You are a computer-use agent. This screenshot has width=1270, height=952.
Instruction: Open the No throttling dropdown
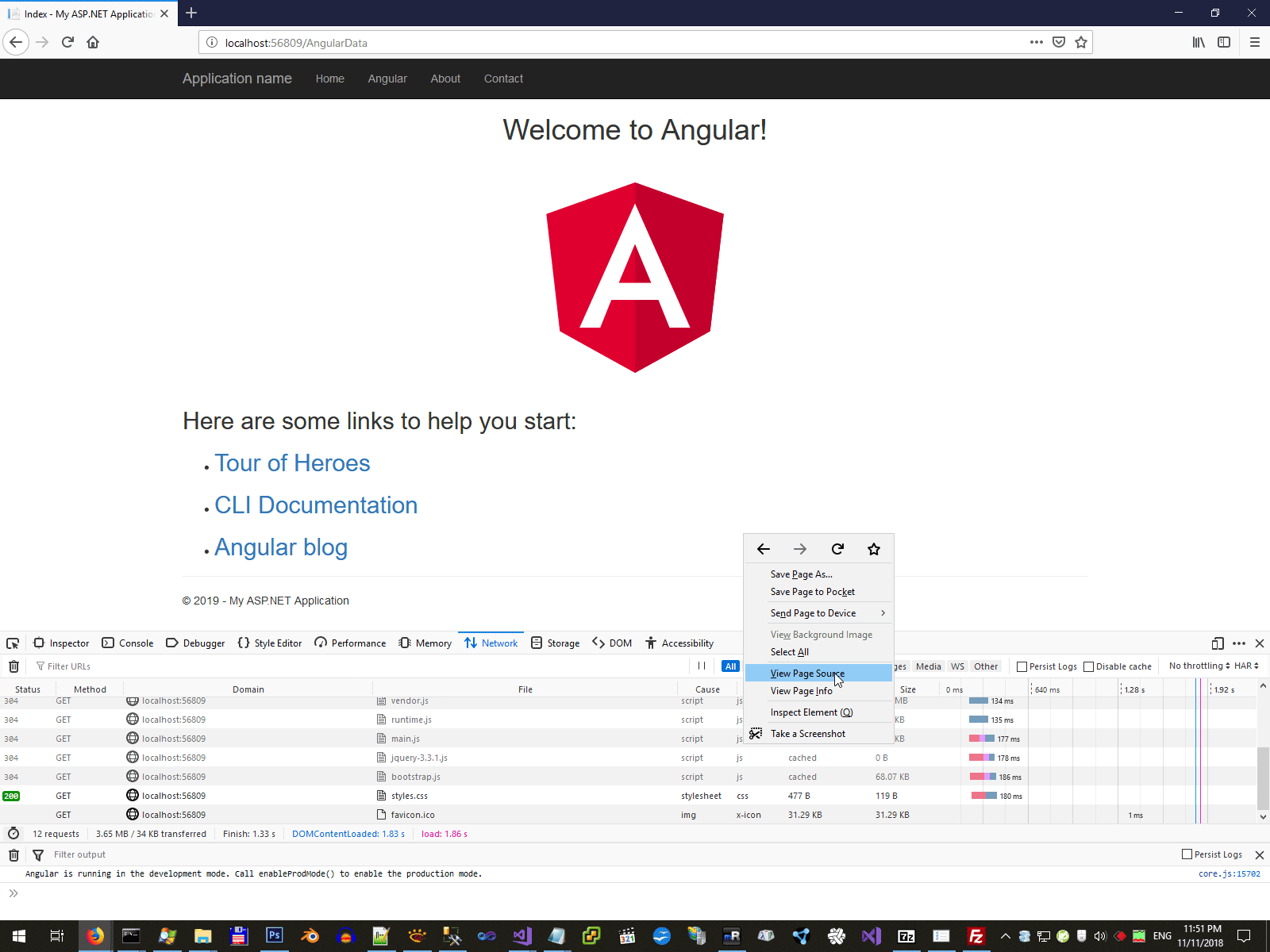(x=1199, y=666)
